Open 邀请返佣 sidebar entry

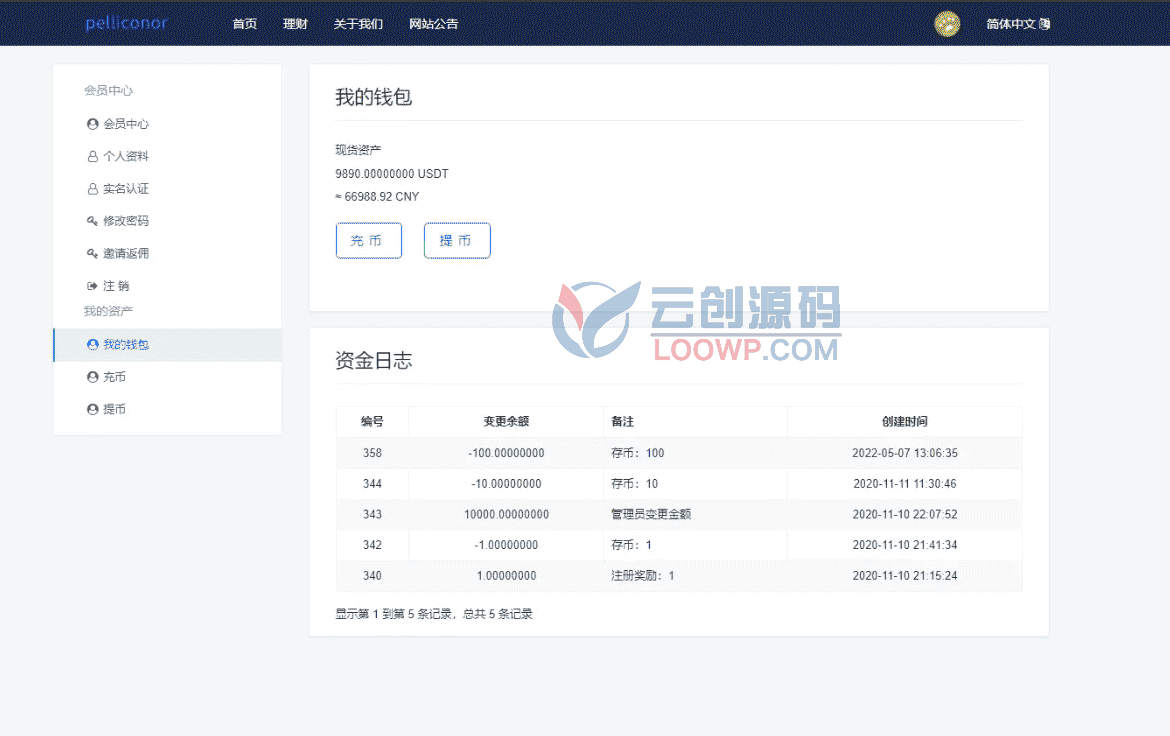pyautogui.click(x=126, y=254)
